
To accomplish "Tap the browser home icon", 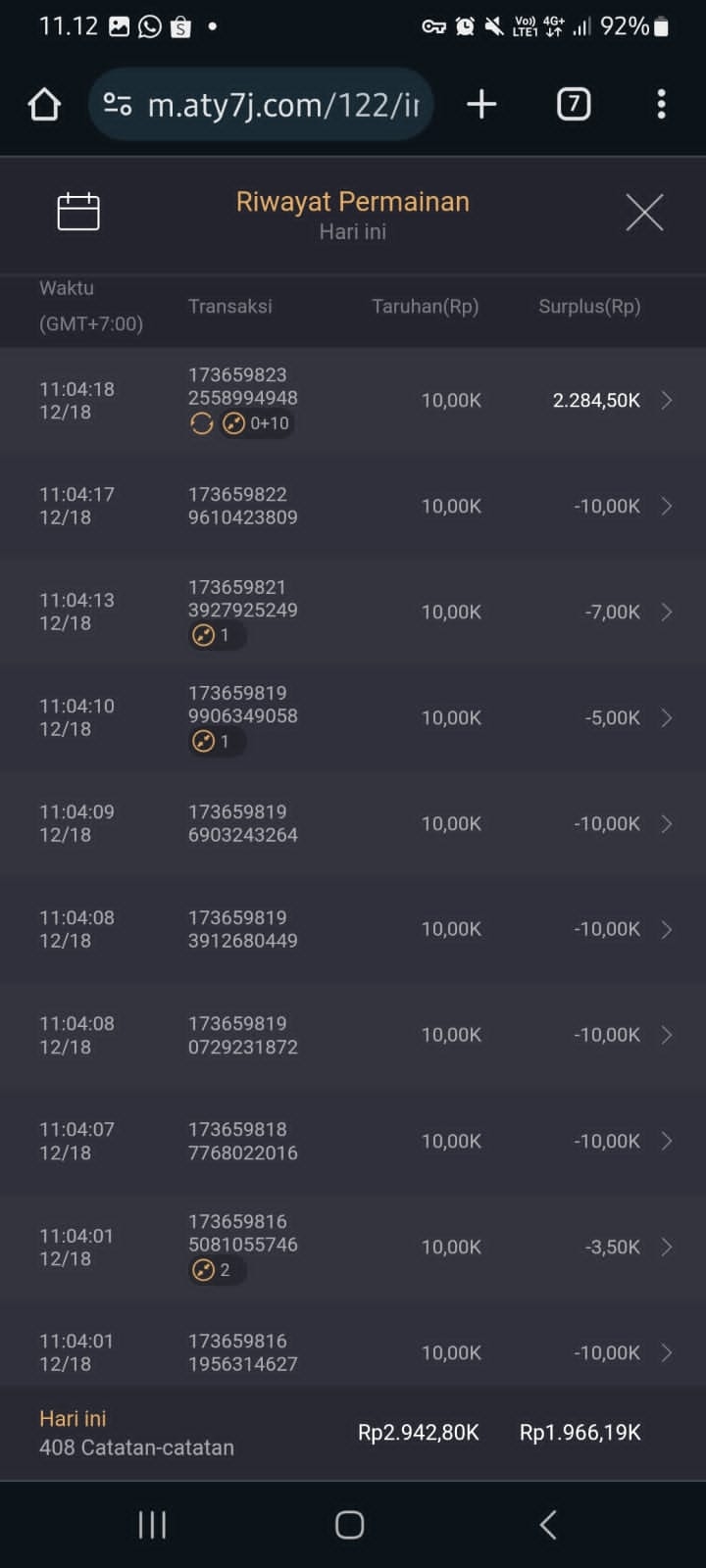I will (44, 104).
